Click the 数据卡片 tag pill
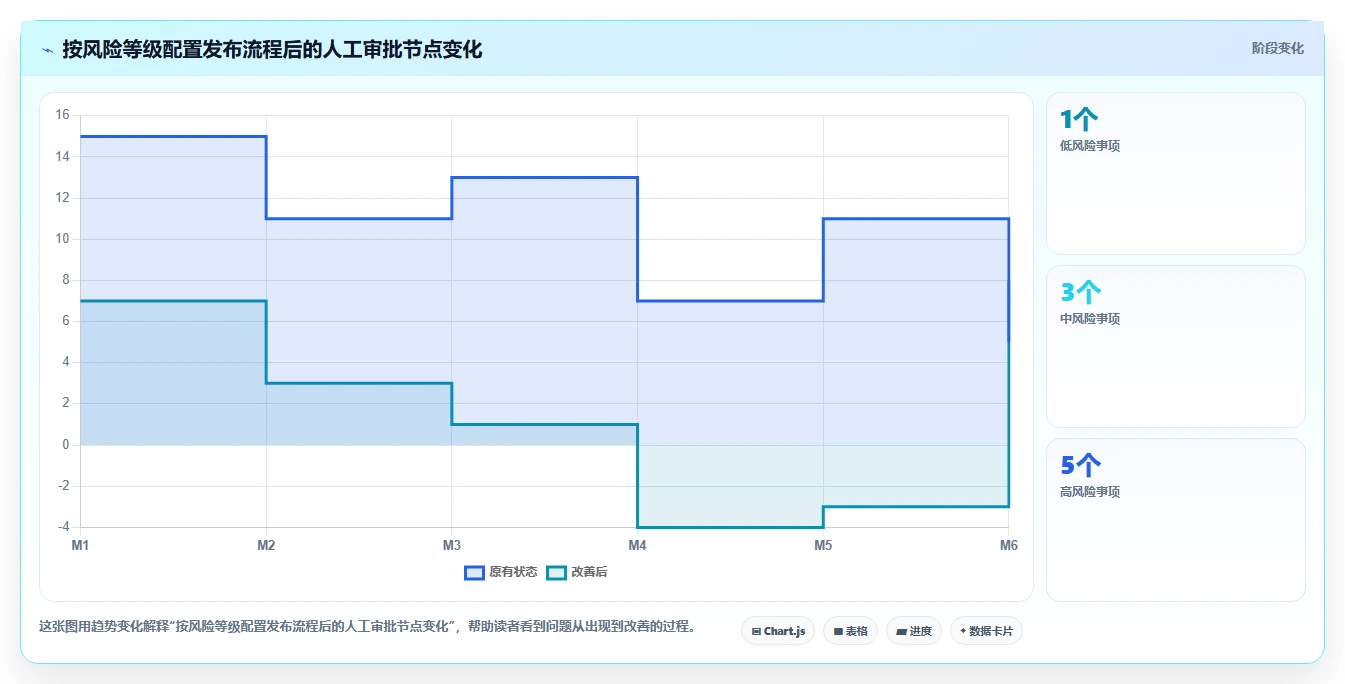The image size is (1345, 684). (x=986, y=631)
